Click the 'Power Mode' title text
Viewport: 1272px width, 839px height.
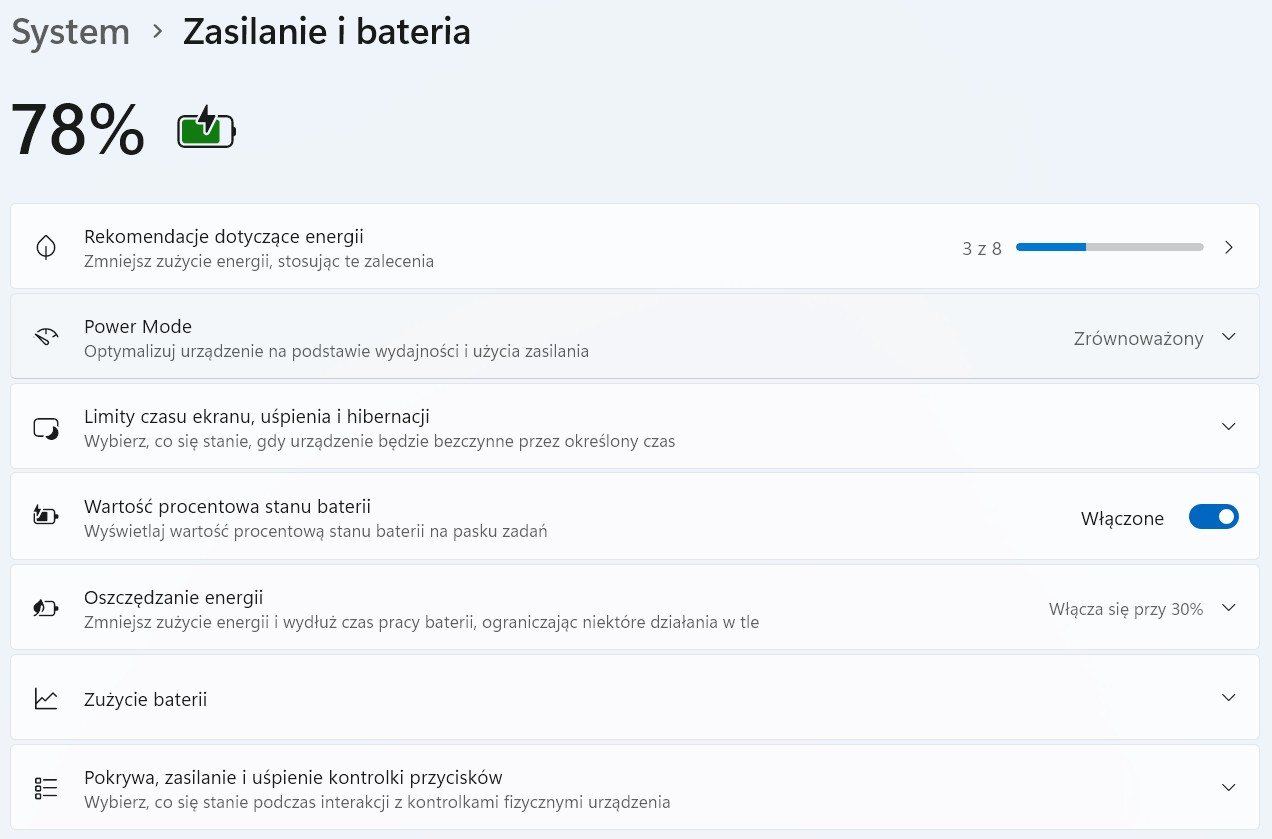[138, 326]
